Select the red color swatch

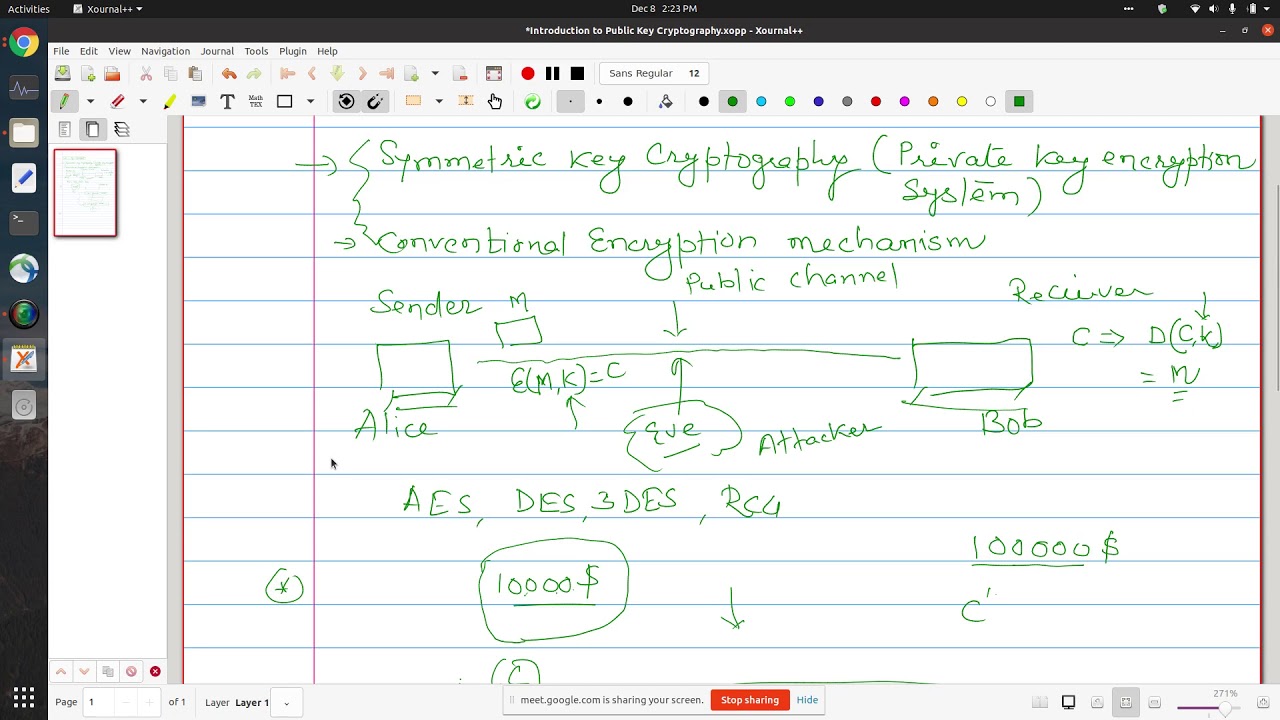tap(876, 101)
